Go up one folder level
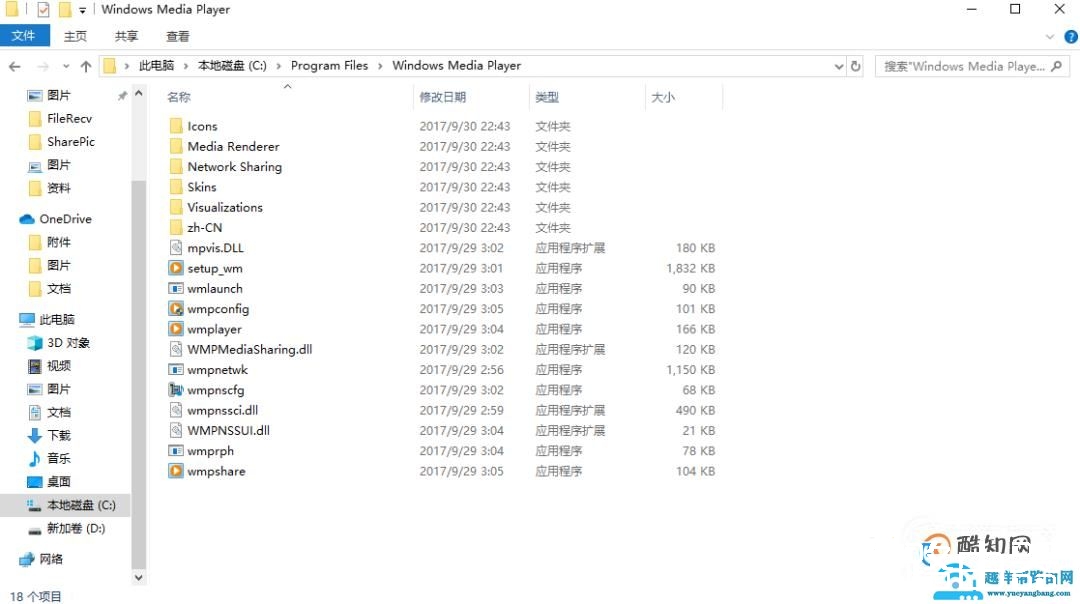 pos(85,66)
